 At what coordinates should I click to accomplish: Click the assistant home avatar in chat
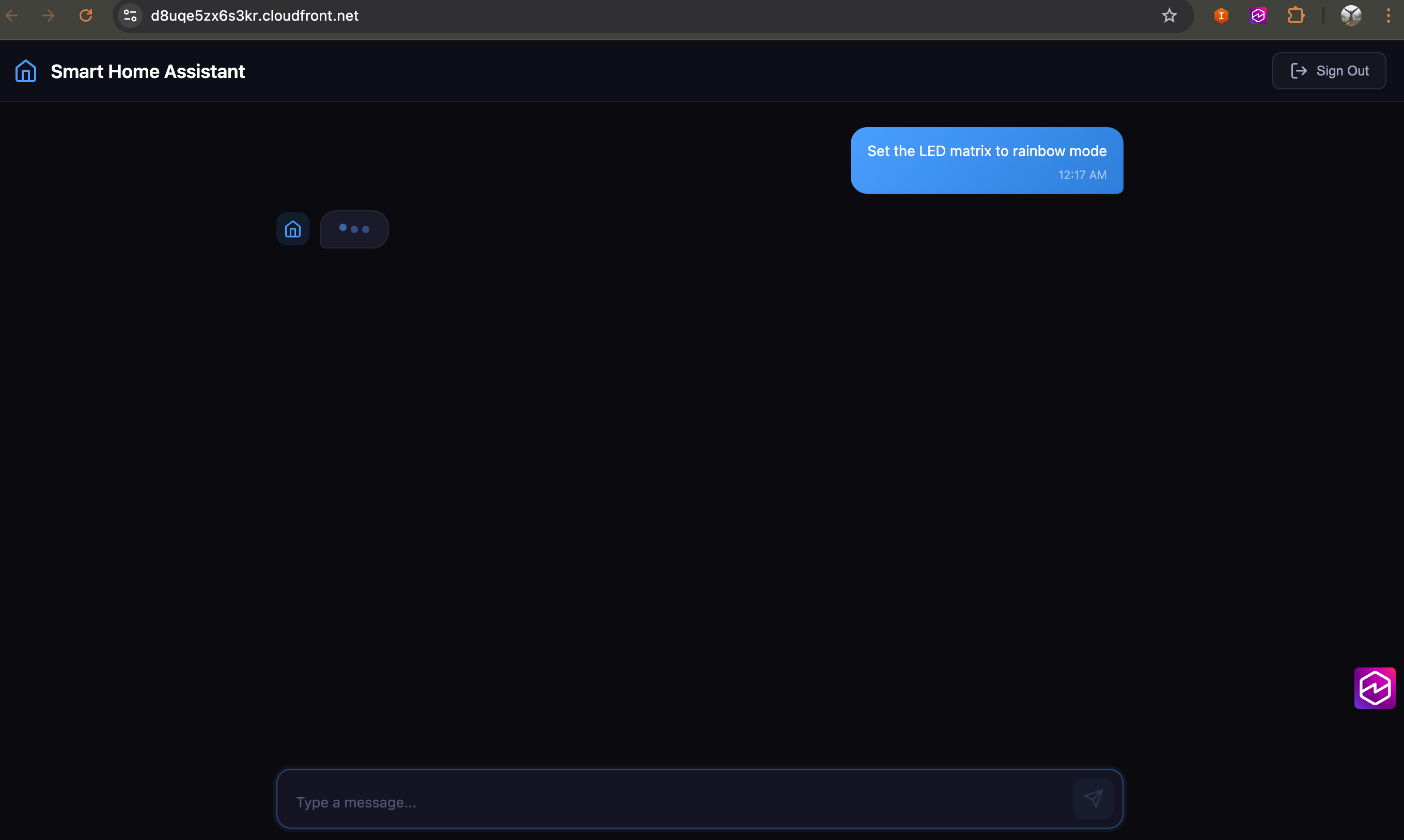(292, 229)
